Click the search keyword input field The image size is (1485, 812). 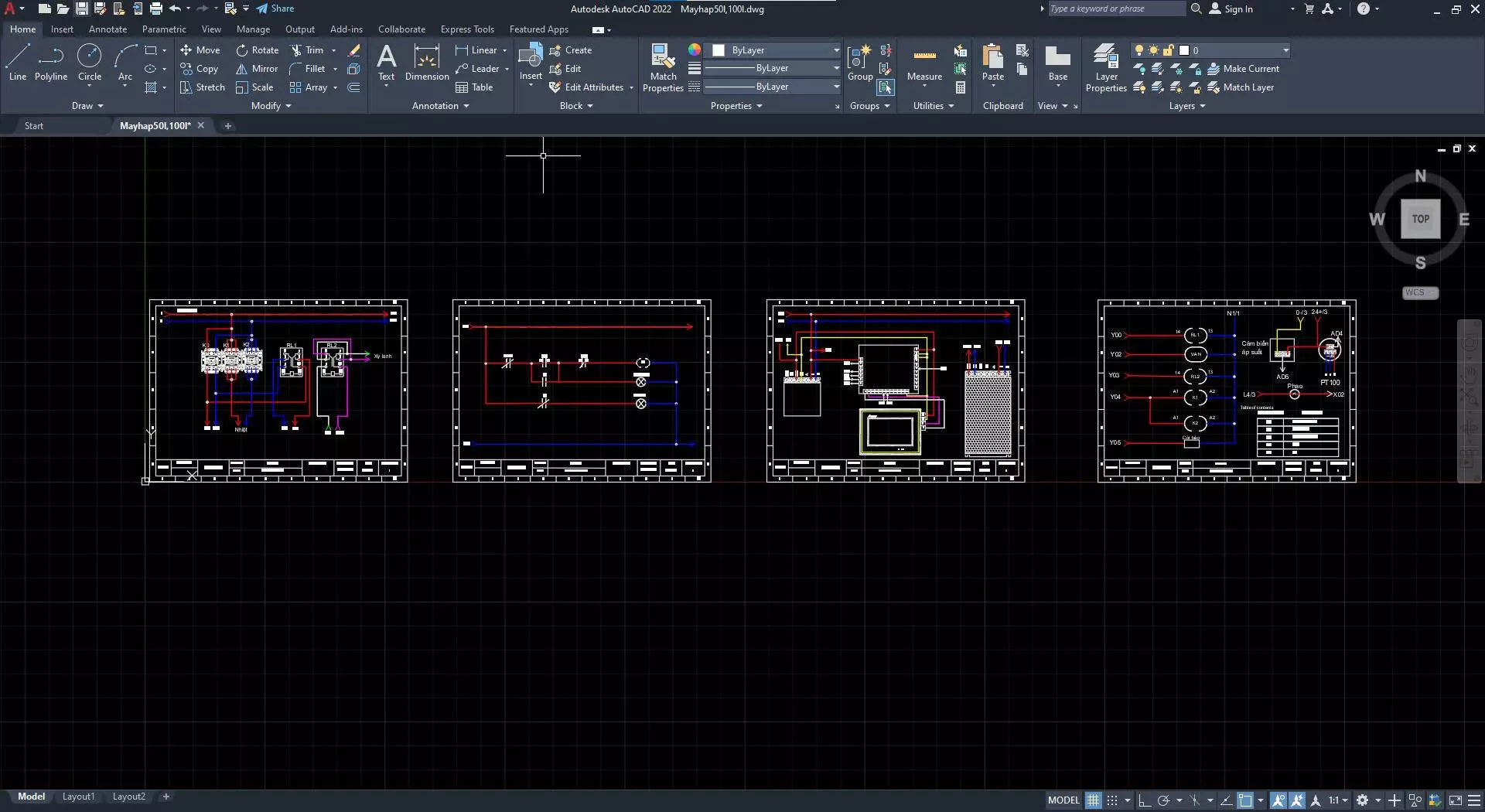coord(1116,9)
